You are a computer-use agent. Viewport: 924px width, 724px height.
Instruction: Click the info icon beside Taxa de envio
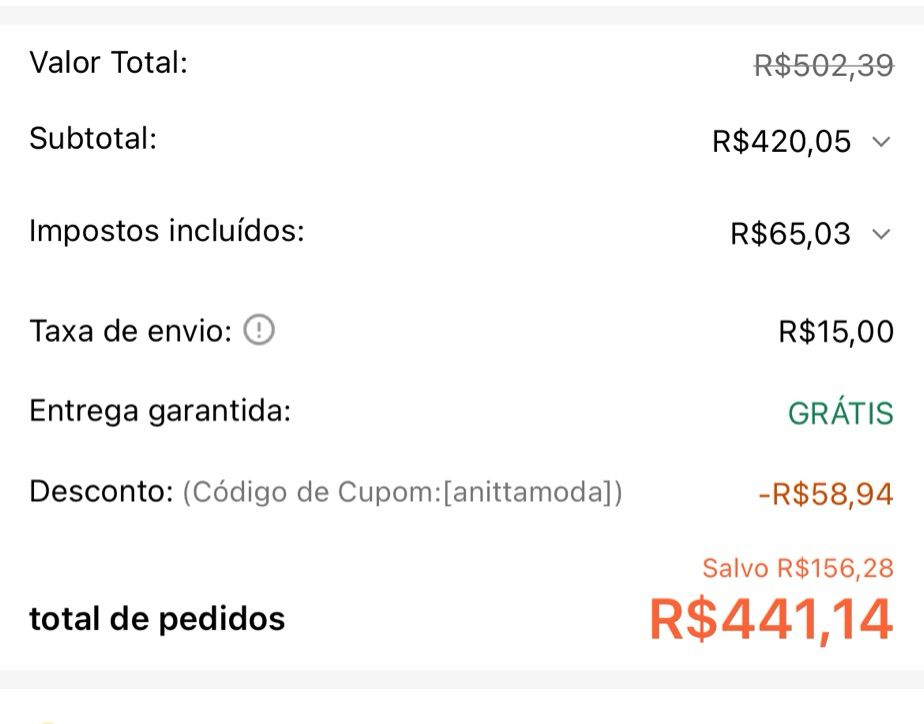pyautogui.click(x=259, y=329)
